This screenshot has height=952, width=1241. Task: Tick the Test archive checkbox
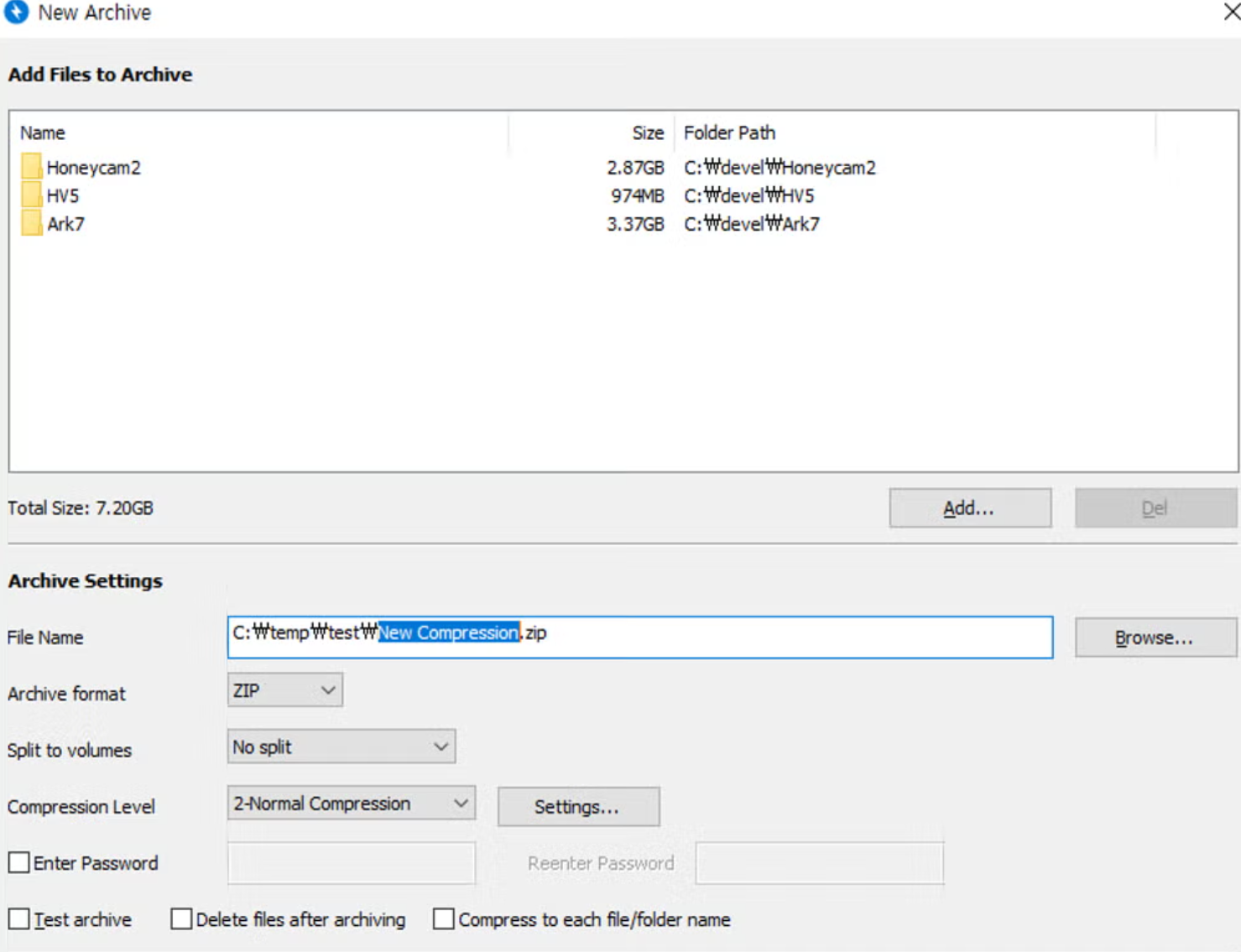coord(18,918)
